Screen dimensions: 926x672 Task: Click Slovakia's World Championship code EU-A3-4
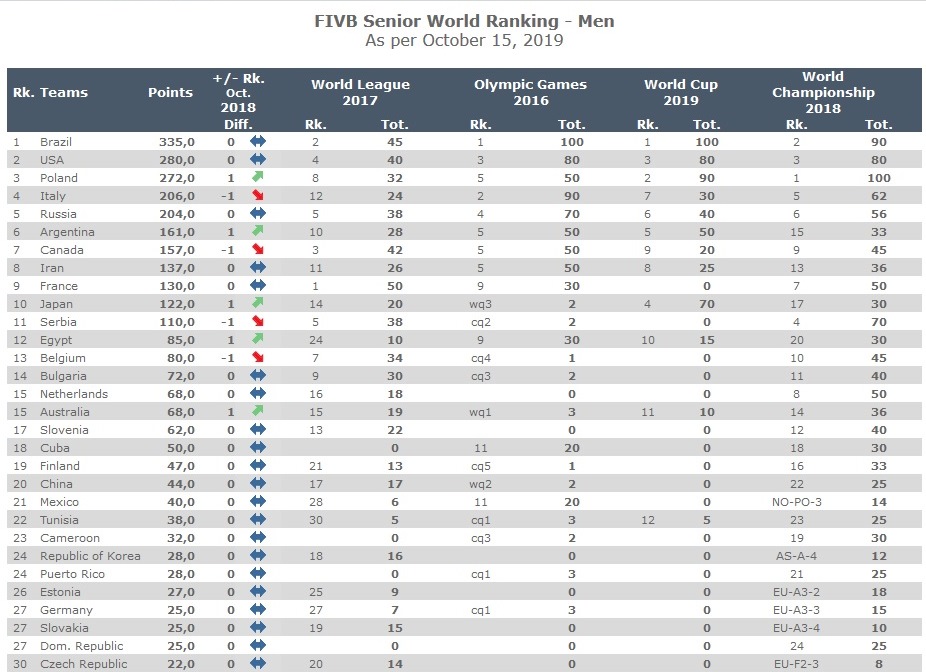[x=797, y=628]
